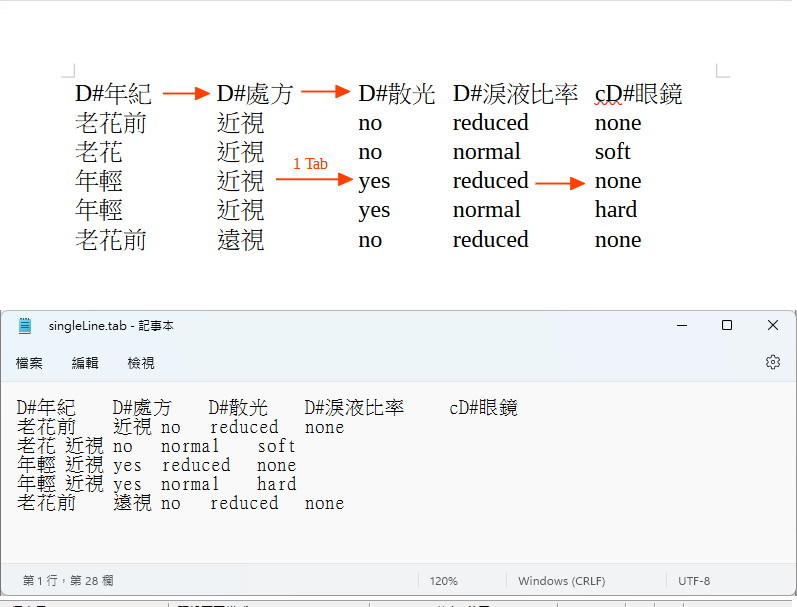The width and height of the screenshot is (797, 607).
Task: Click the arrow under the 1 Tab label
Action: [315, 179]
